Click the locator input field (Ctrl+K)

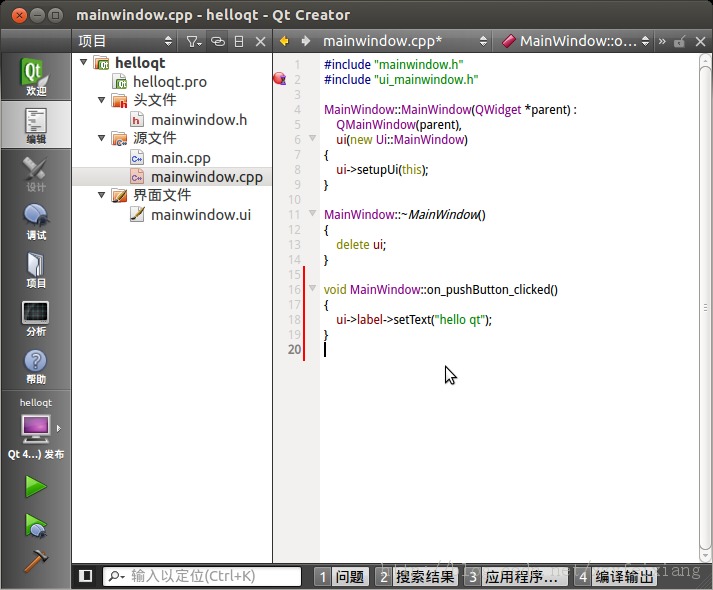click(x=202, y=576)
